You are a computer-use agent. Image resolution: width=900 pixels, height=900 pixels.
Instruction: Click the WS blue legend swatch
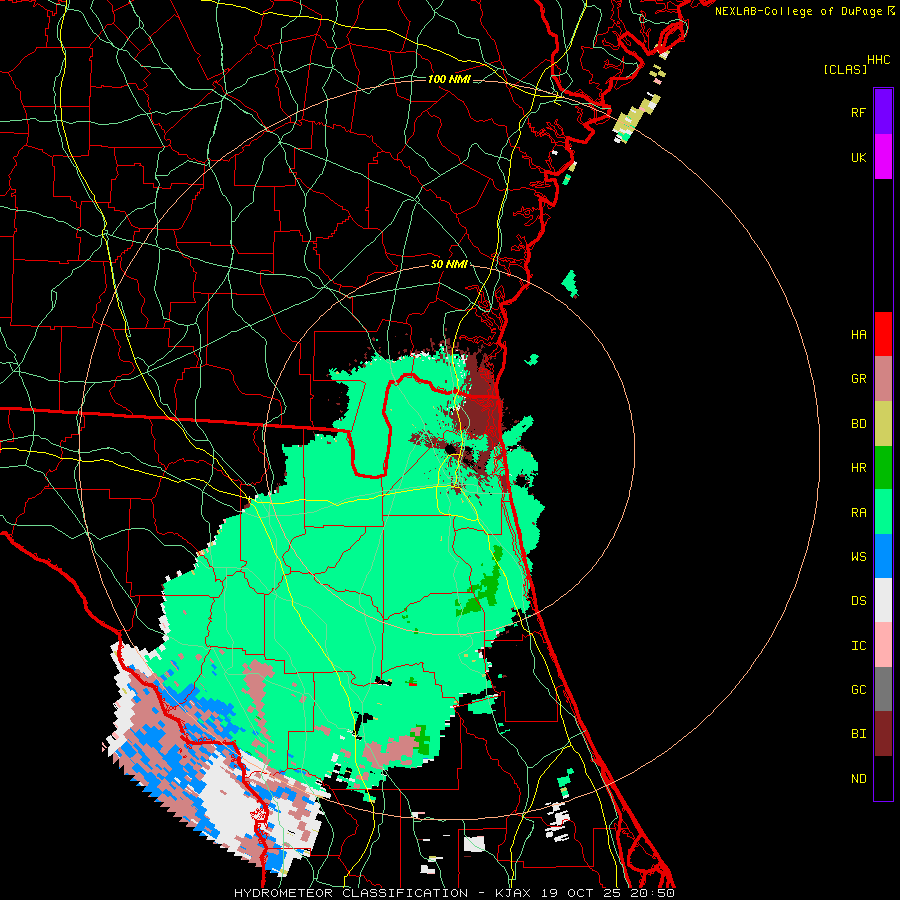pos(883,556)
